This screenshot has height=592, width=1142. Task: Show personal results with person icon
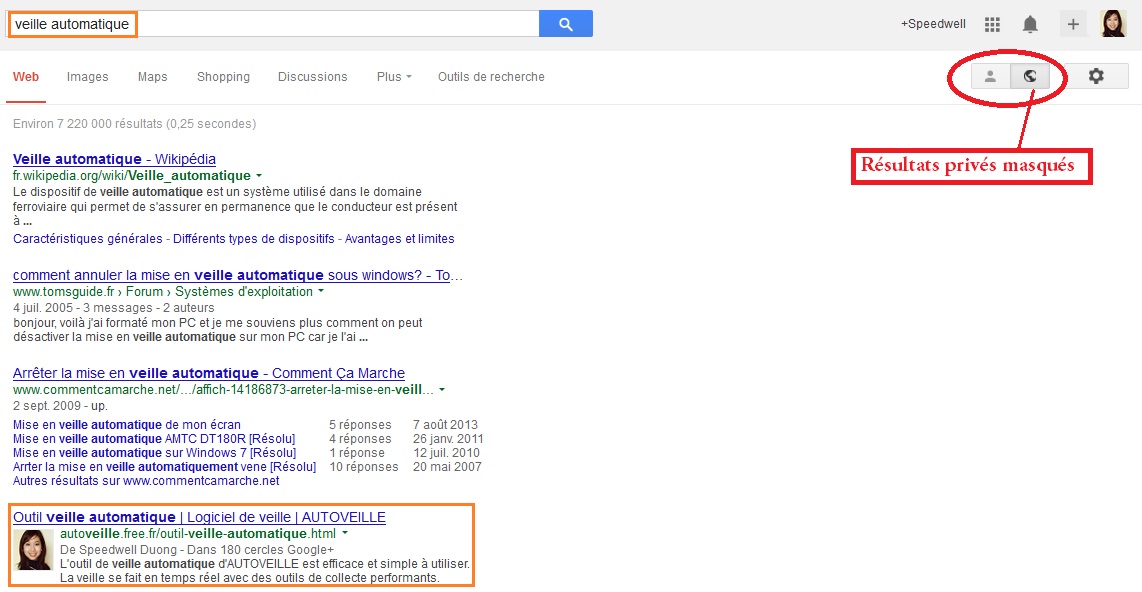tap(990, 76)
